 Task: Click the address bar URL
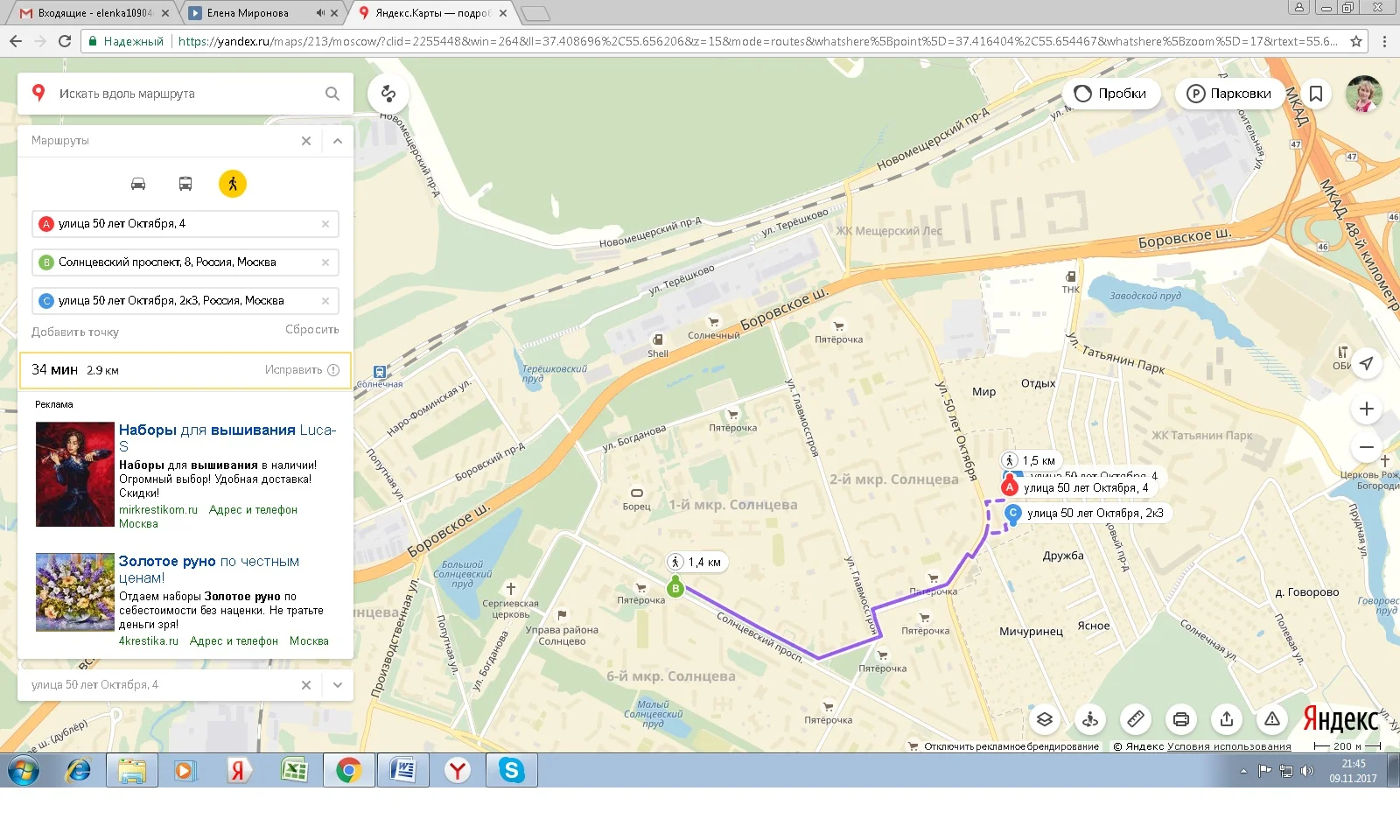pos(758,41)
